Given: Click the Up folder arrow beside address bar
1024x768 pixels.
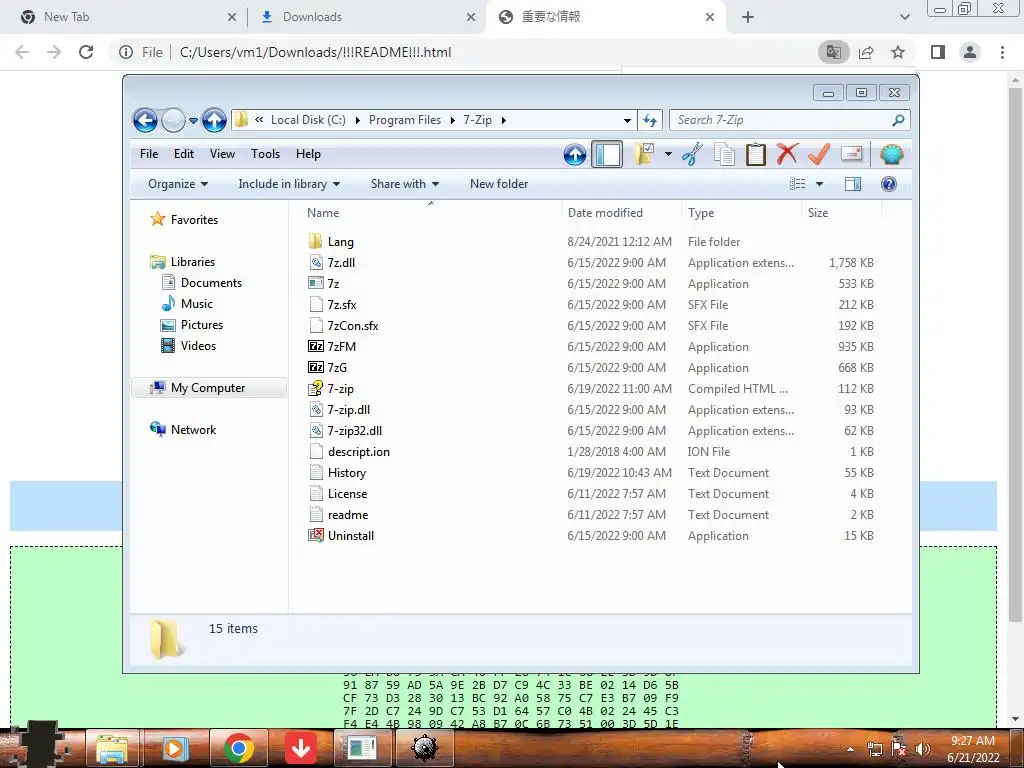Looking at the screenshot, I should 214,120.
